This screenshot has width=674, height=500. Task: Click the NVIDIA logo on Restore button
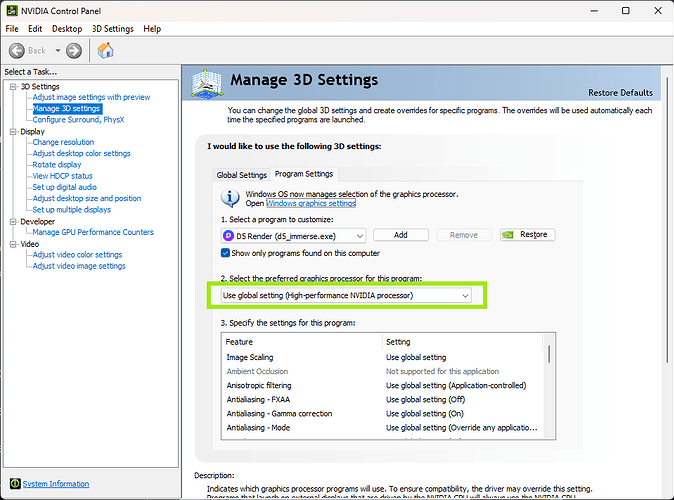(510, 235)
